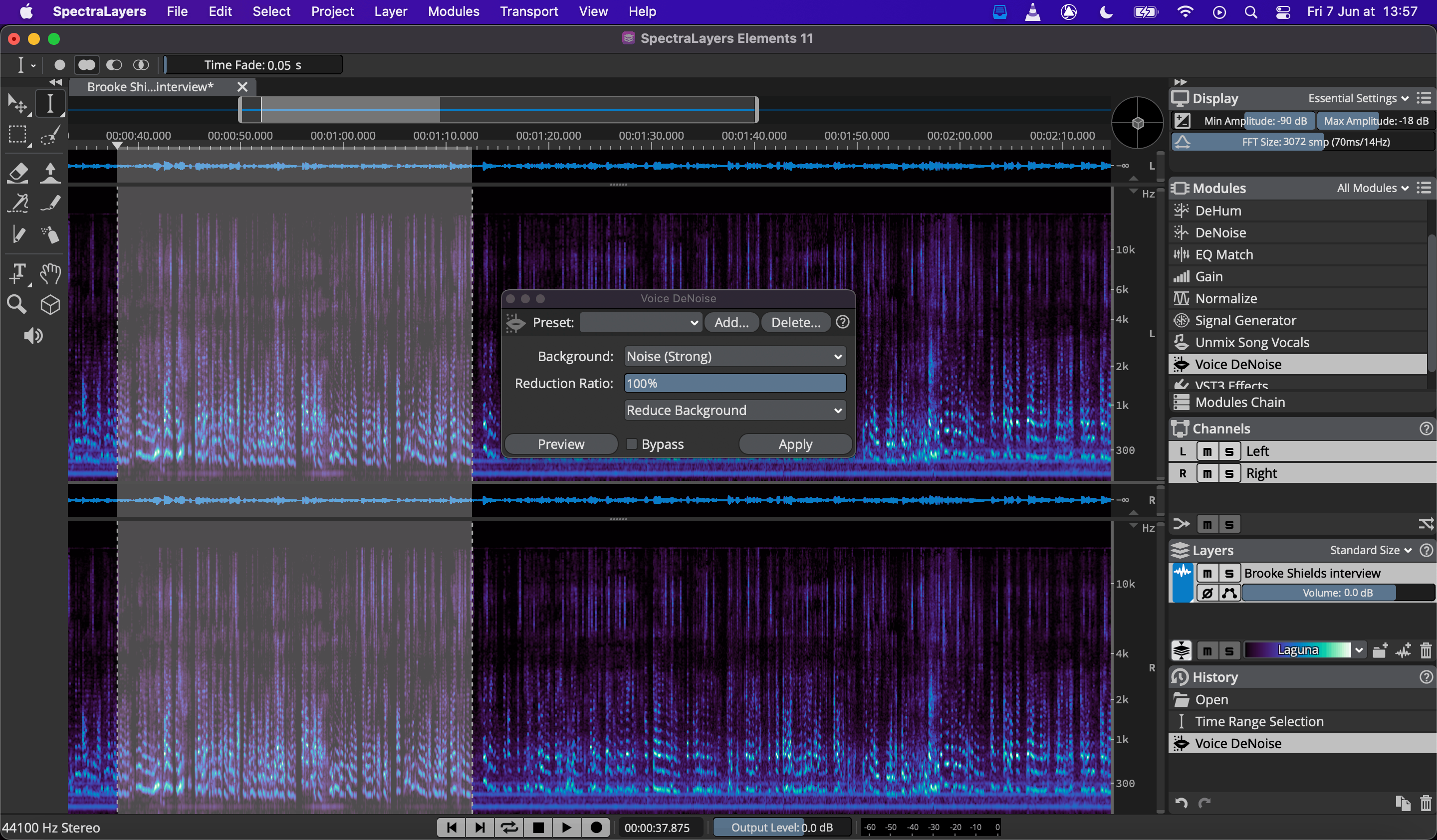Enable the Bypass checkbox
Image resolution: width=1437 pixels, height=840 pixels.
(631, 444)
